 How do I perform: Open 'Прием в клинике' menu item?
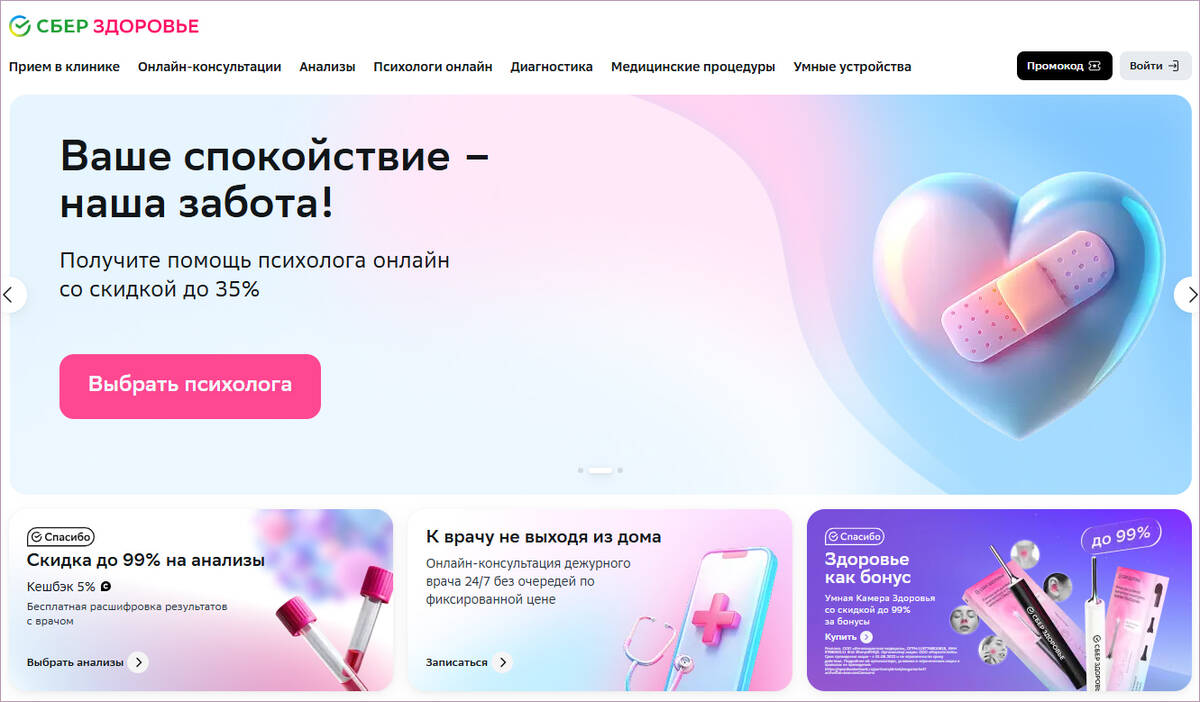coord(64,67)
